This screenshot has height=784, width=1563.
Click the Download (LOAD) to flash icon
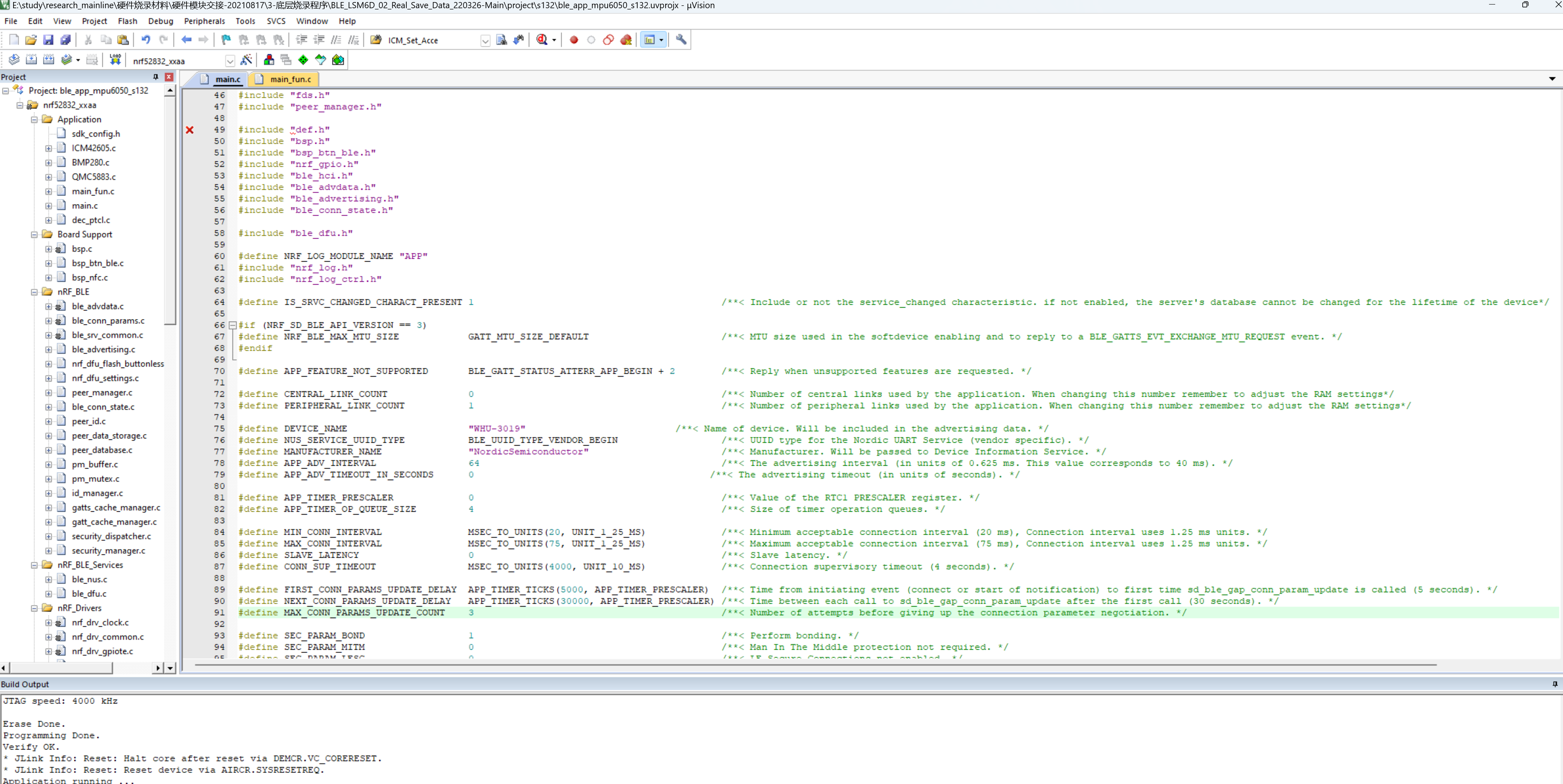coord(115,60)
